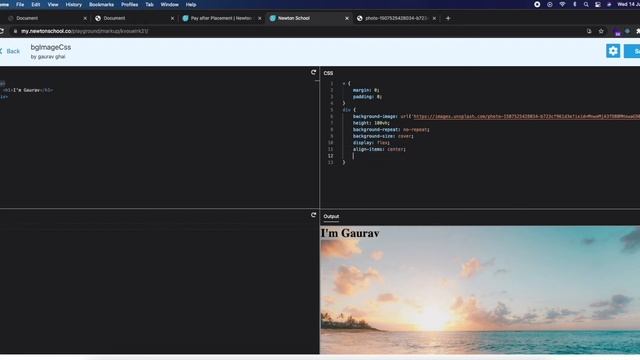This screenshot has height=360, width=640.
Task: Open the View menu
Action: click(x=53, y=4)
